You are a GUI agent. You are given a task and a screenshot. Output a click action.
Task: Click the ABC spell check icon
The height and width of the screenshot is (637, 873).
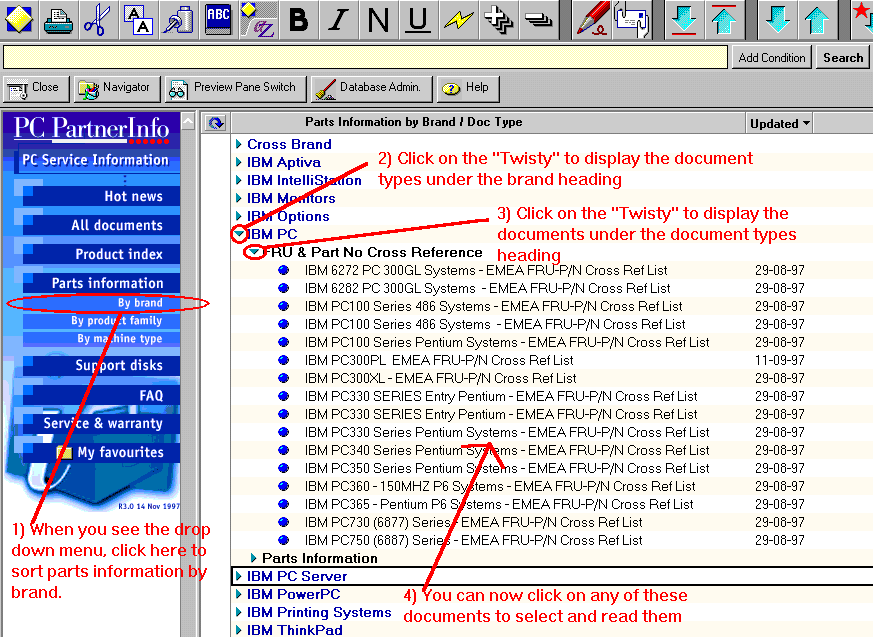pyautogui.click(x=218, y=19)
